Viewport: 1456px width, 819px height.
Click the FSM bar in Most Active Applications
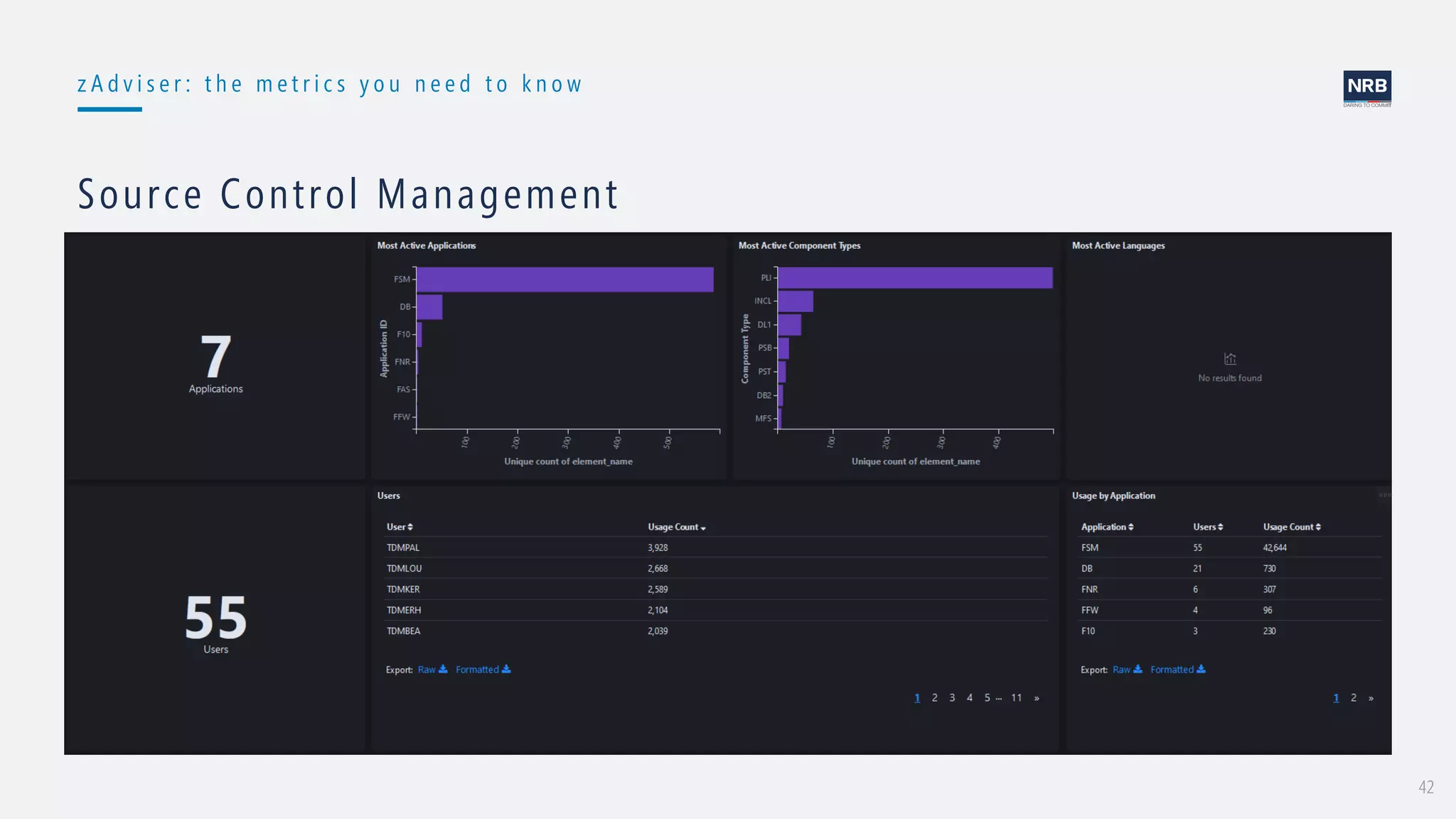[564, 279]
